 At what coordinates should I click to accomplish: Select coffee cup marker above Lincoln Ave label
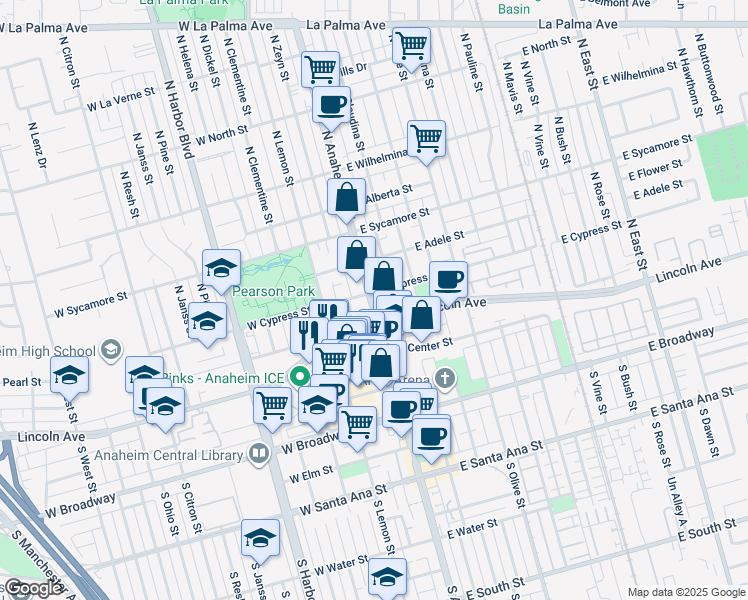pyautogui.click(x=448, y=281)
